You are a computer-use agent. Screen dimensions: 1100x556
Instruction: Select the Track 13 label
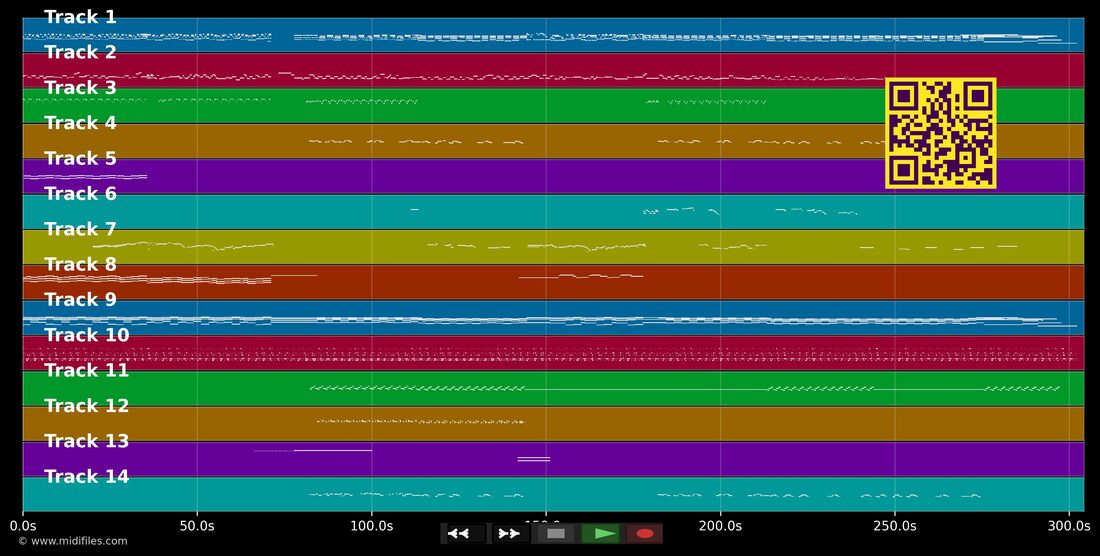(86, 442)
